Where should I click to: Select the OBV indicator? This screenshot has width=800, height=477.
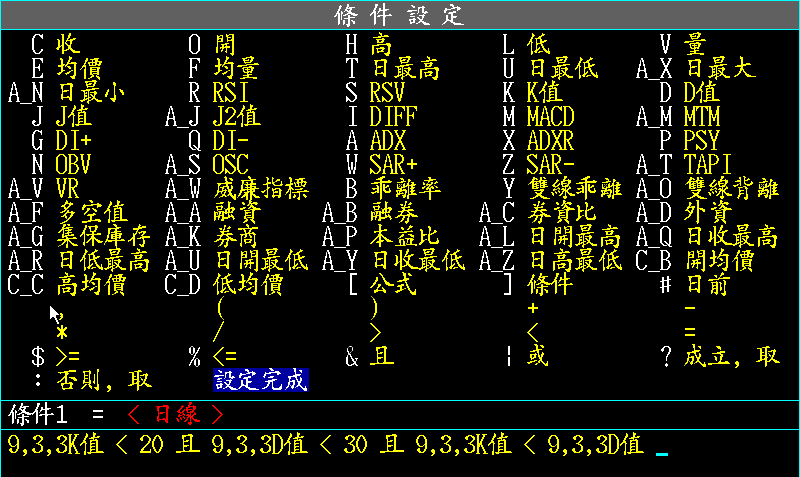point(74,164)
